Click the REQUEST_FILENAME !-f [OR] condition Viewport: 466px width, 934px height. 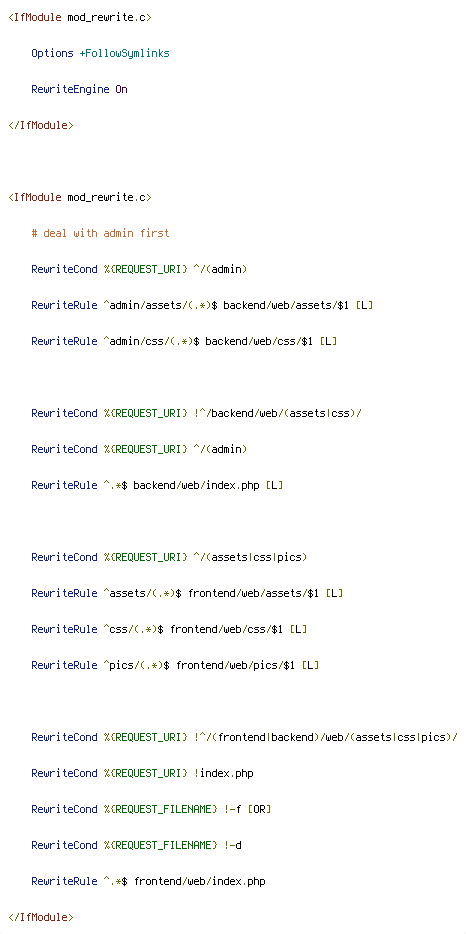pos(151,809)
